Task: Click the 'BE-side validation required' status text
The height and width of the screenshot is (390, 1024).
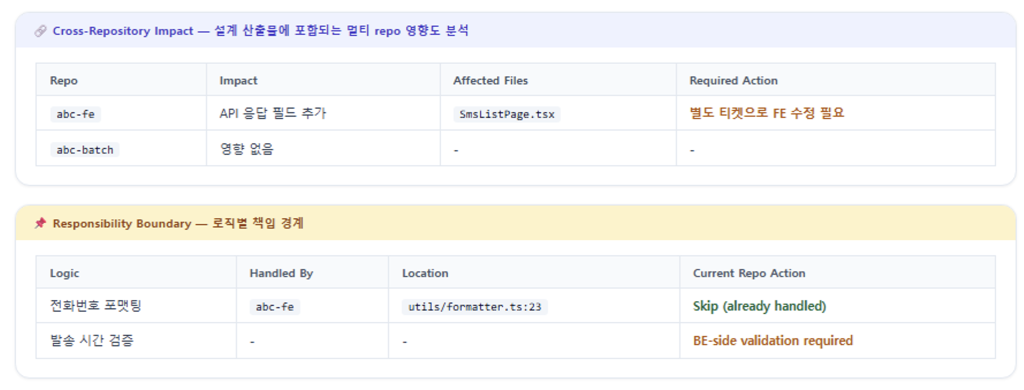Action: [773, 340]
